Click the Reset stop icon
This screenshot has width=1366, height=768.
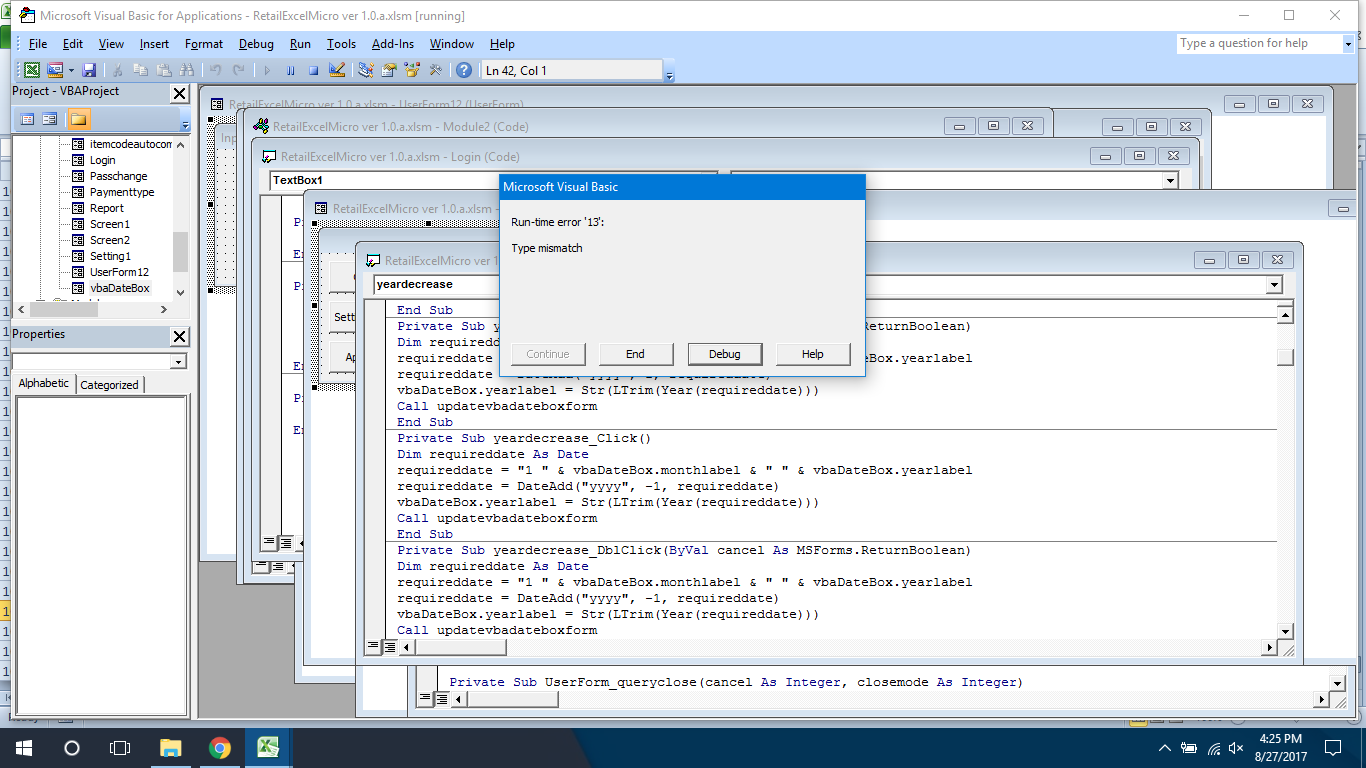[x=313, y=70]
